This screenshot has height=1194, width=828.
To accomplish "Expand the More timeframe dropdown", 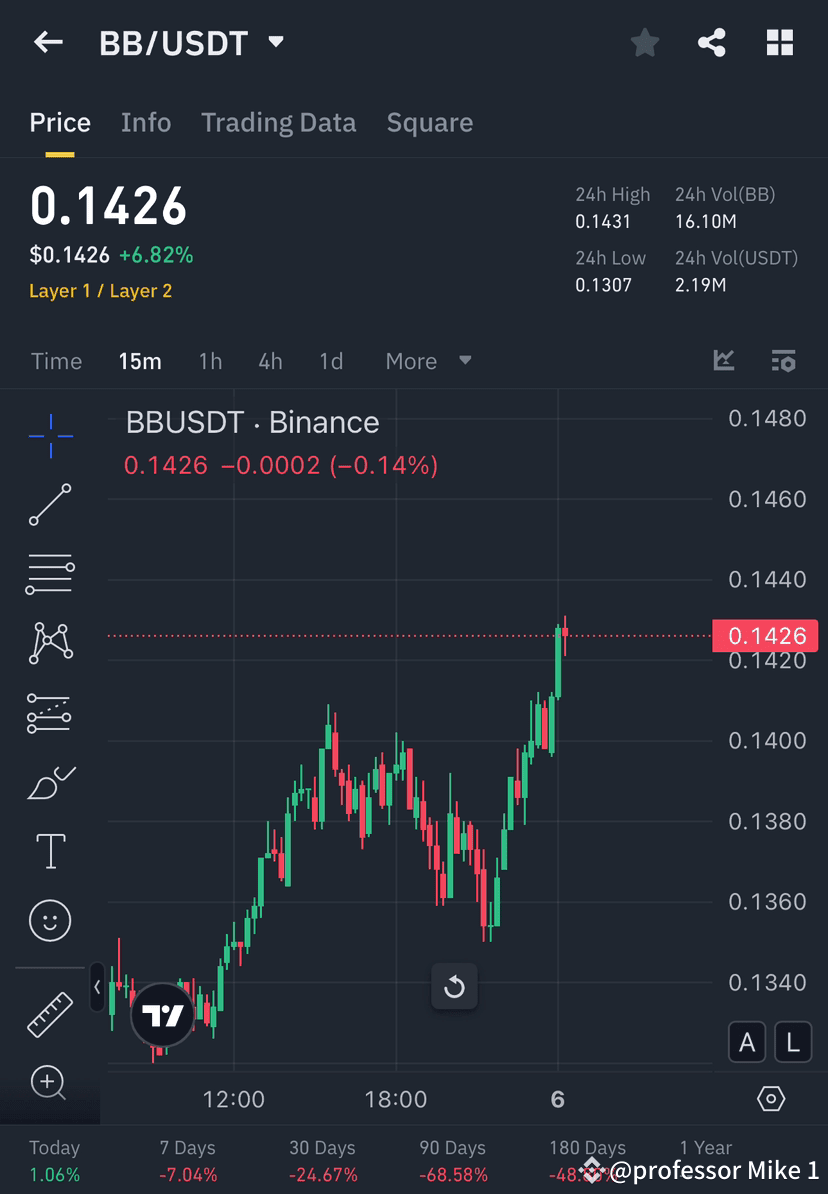I will click(x=427, y=361).
